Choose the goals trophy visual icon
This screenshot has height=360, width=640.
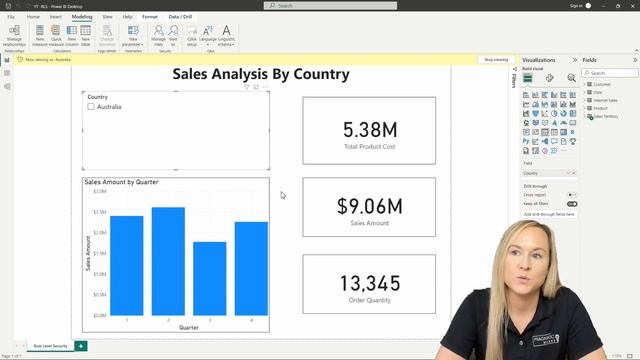point(573,141)
